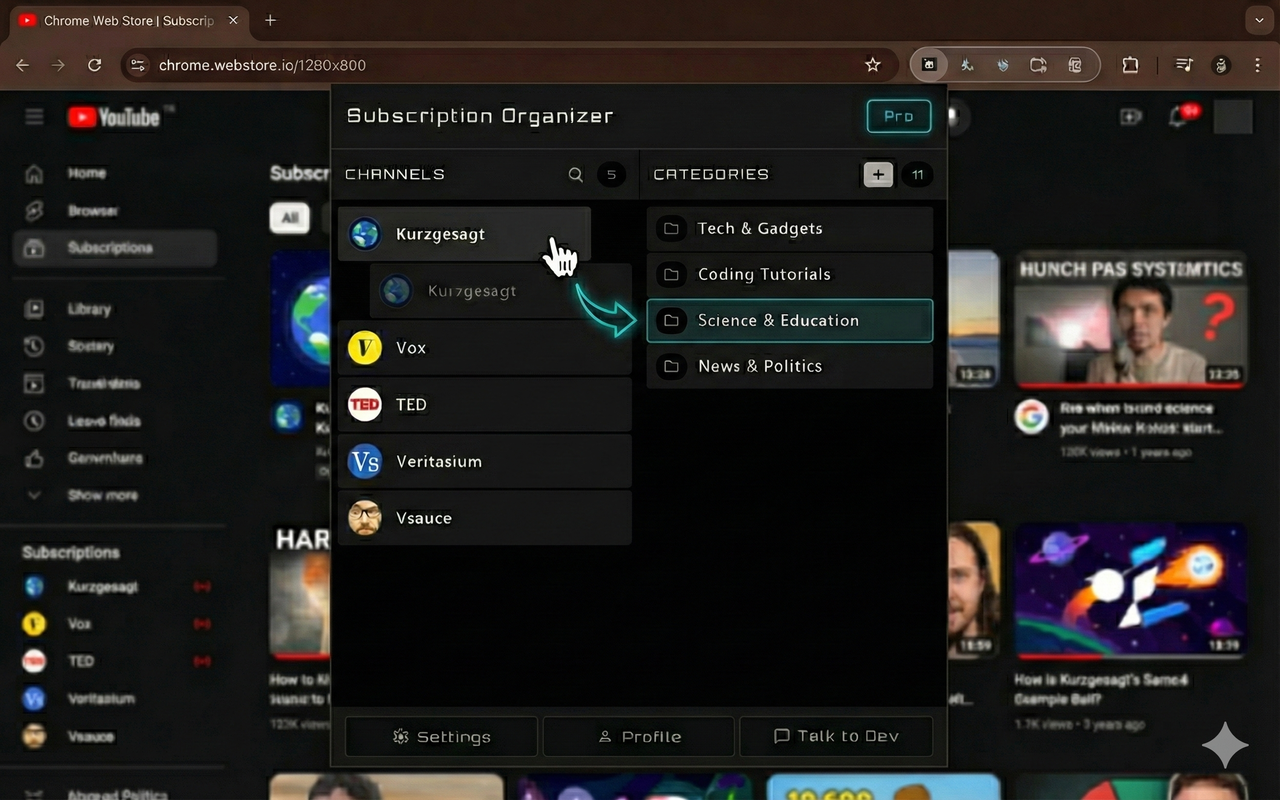Select the TED channel row

[x=485, y=404]
